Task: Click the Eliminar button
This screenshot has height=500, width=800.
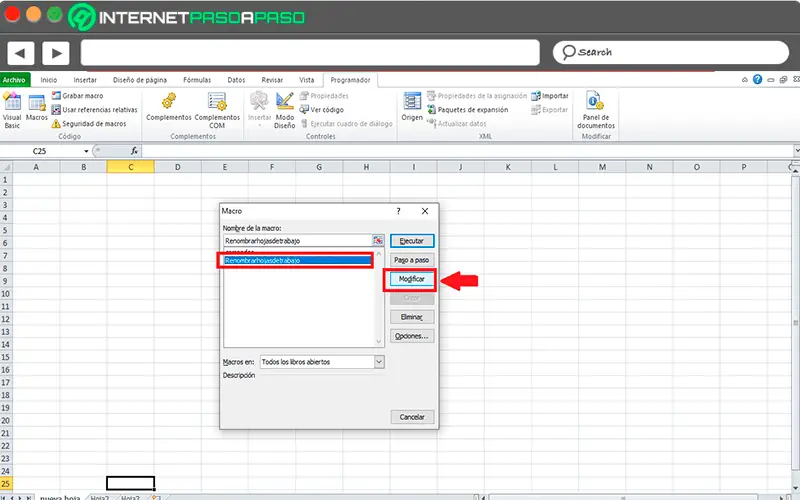Action: (412, 317)
